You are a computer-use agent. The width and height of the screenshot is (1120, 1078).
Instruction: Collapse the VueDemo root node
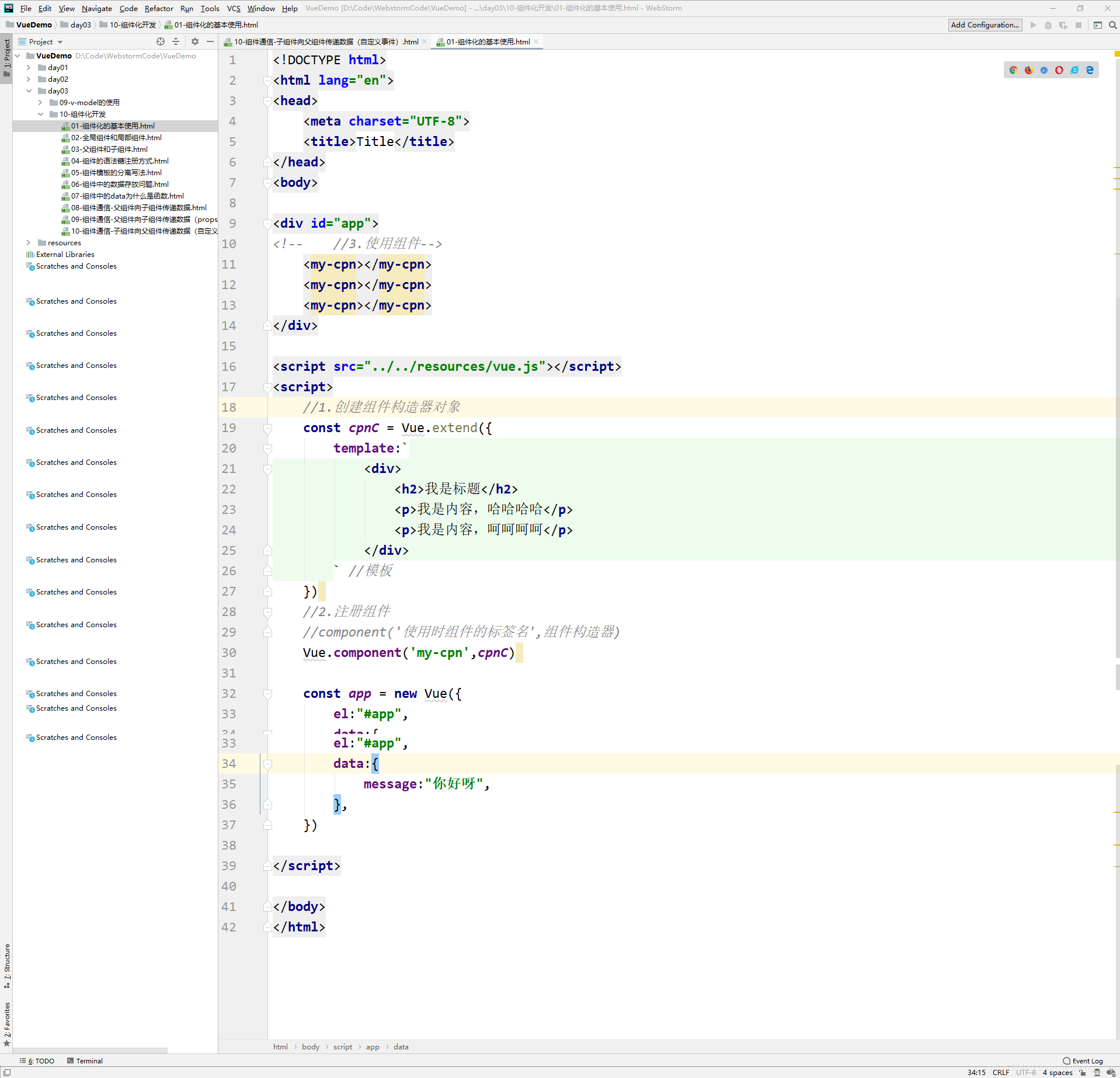[x=18, y=56]
